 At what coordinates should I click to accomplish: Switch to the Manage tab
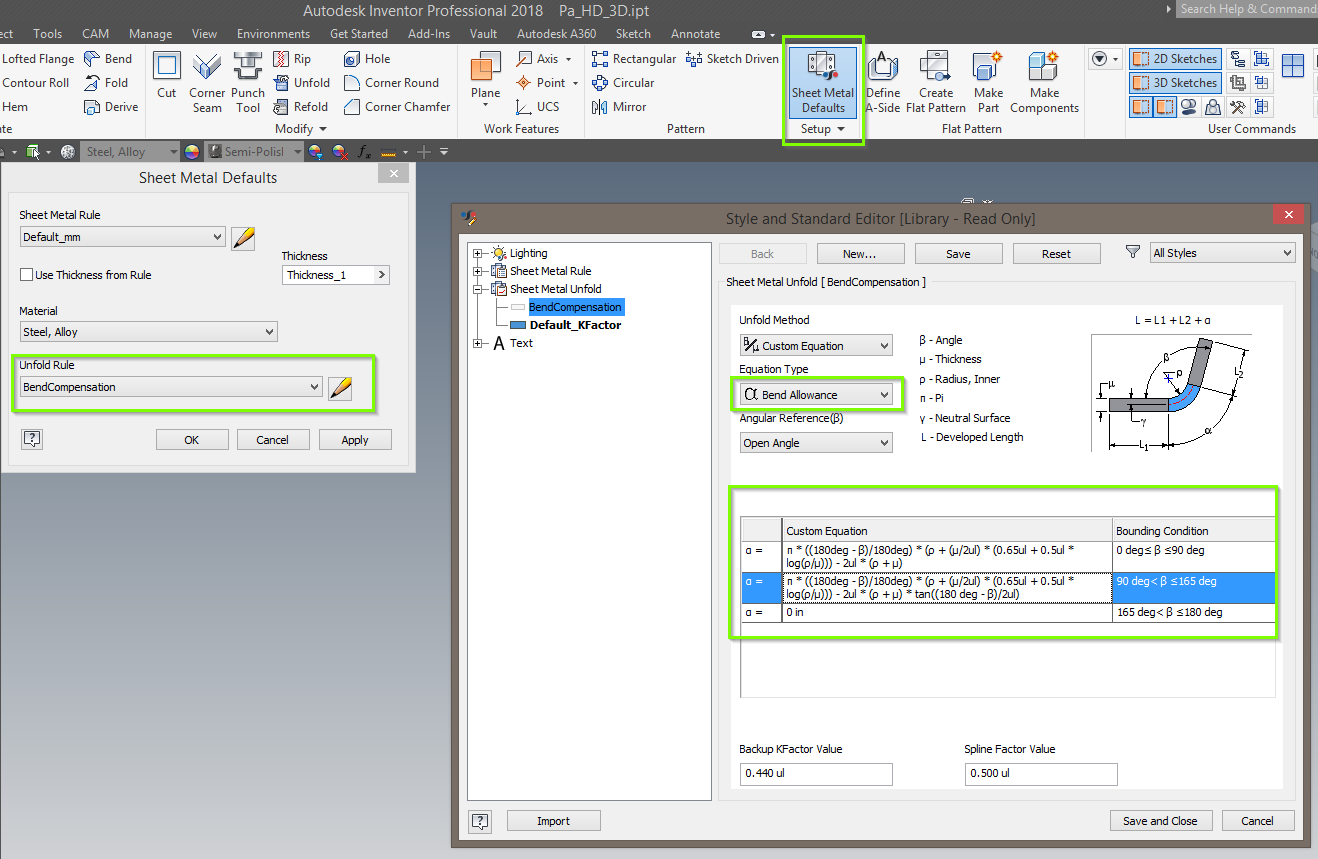click(150, 34)
